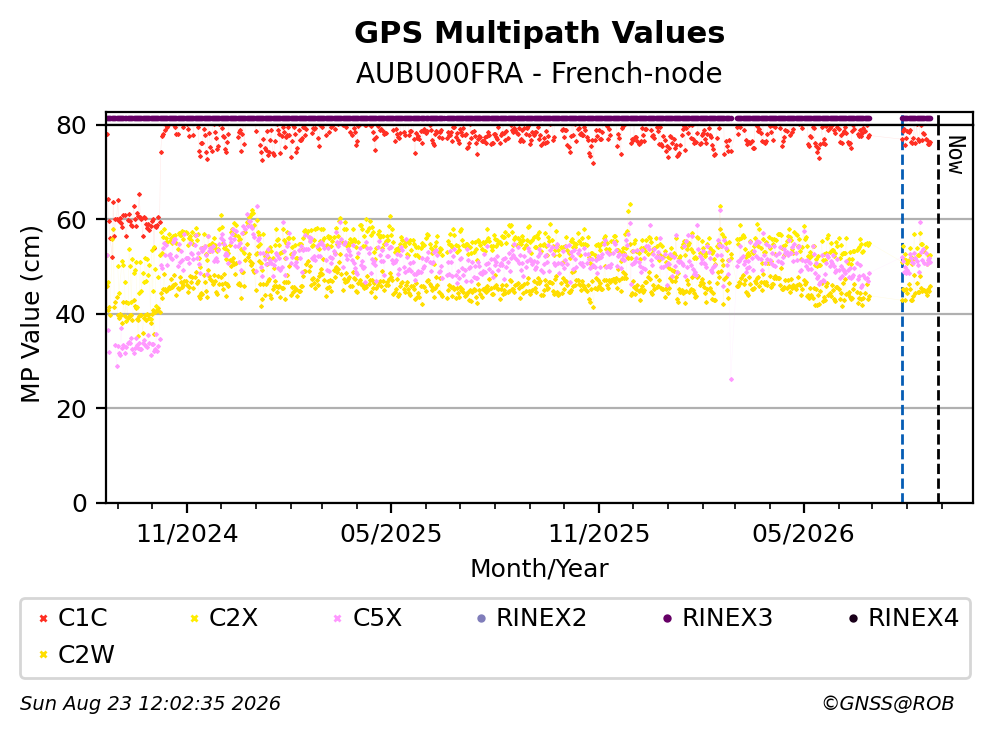Click the rotated Now label
Image resolution: width=993 pixels, height=734 pixels.
click(x=956, y=155)
